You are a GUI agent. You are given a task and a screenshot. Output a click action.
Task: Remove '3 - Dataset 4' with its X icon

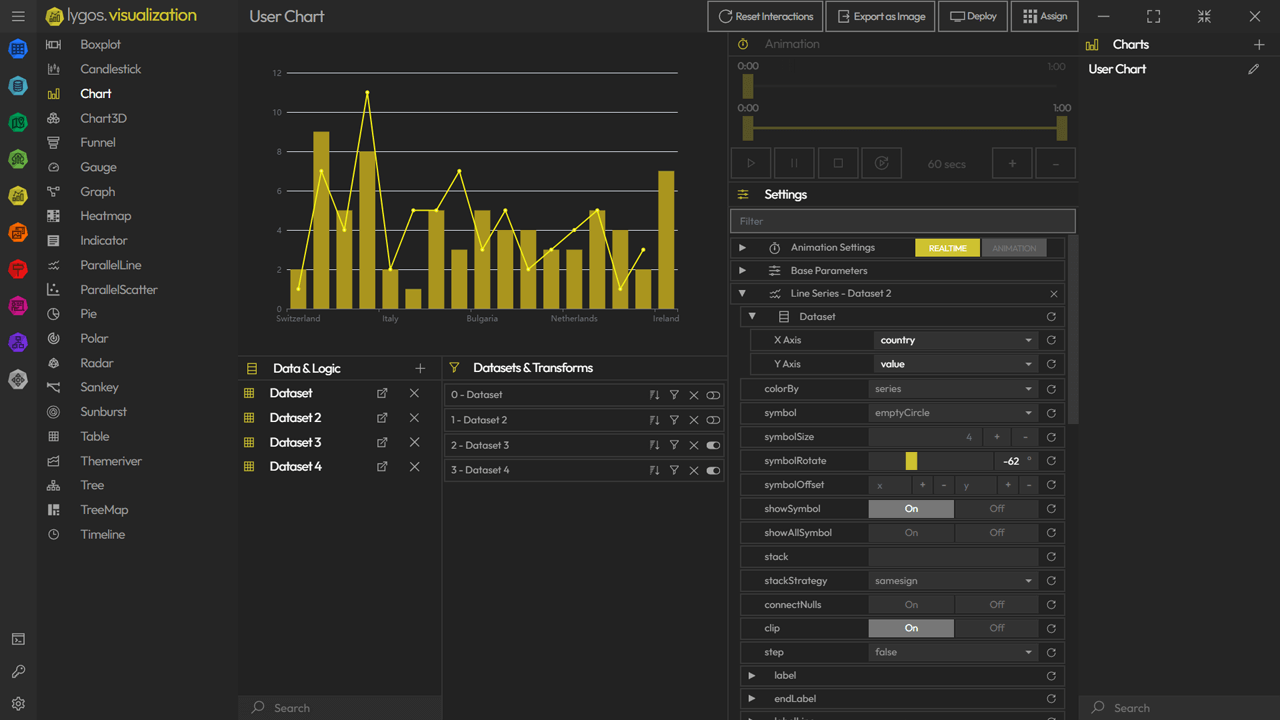click(693, 469)
